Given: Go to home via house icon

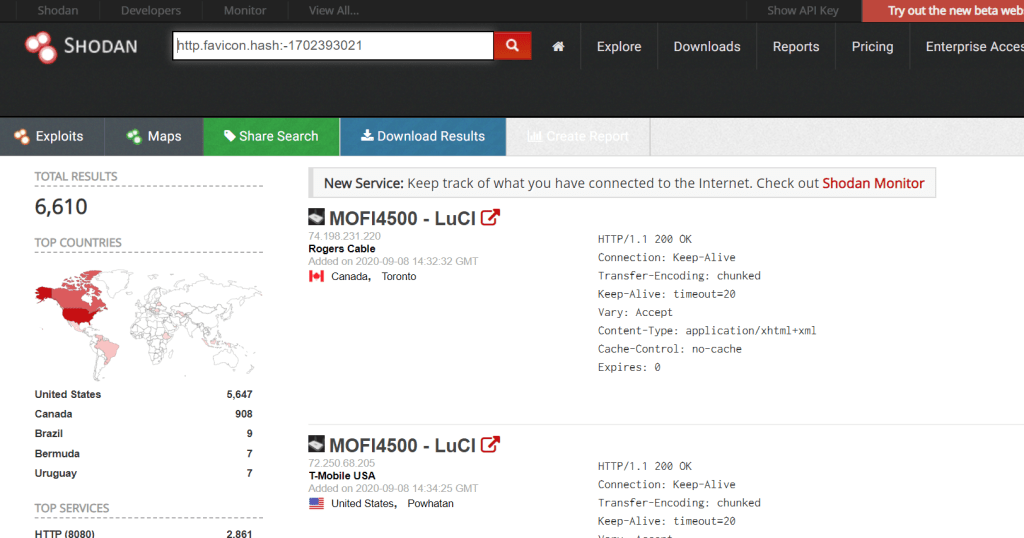Looking at the screenshot, I should tap(558, 47).
